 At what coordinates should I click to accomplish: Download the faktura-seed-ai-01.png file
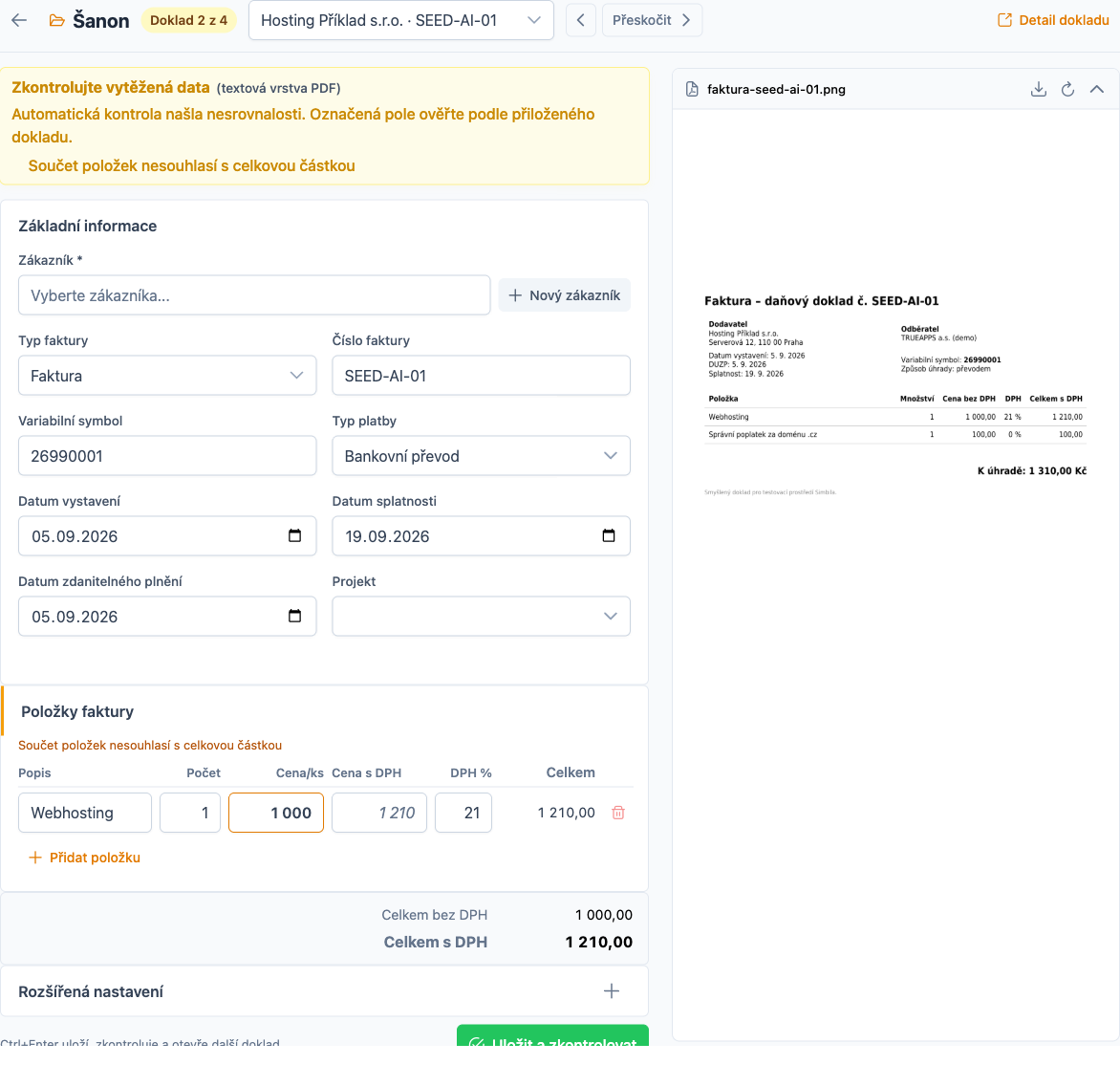1039,89
